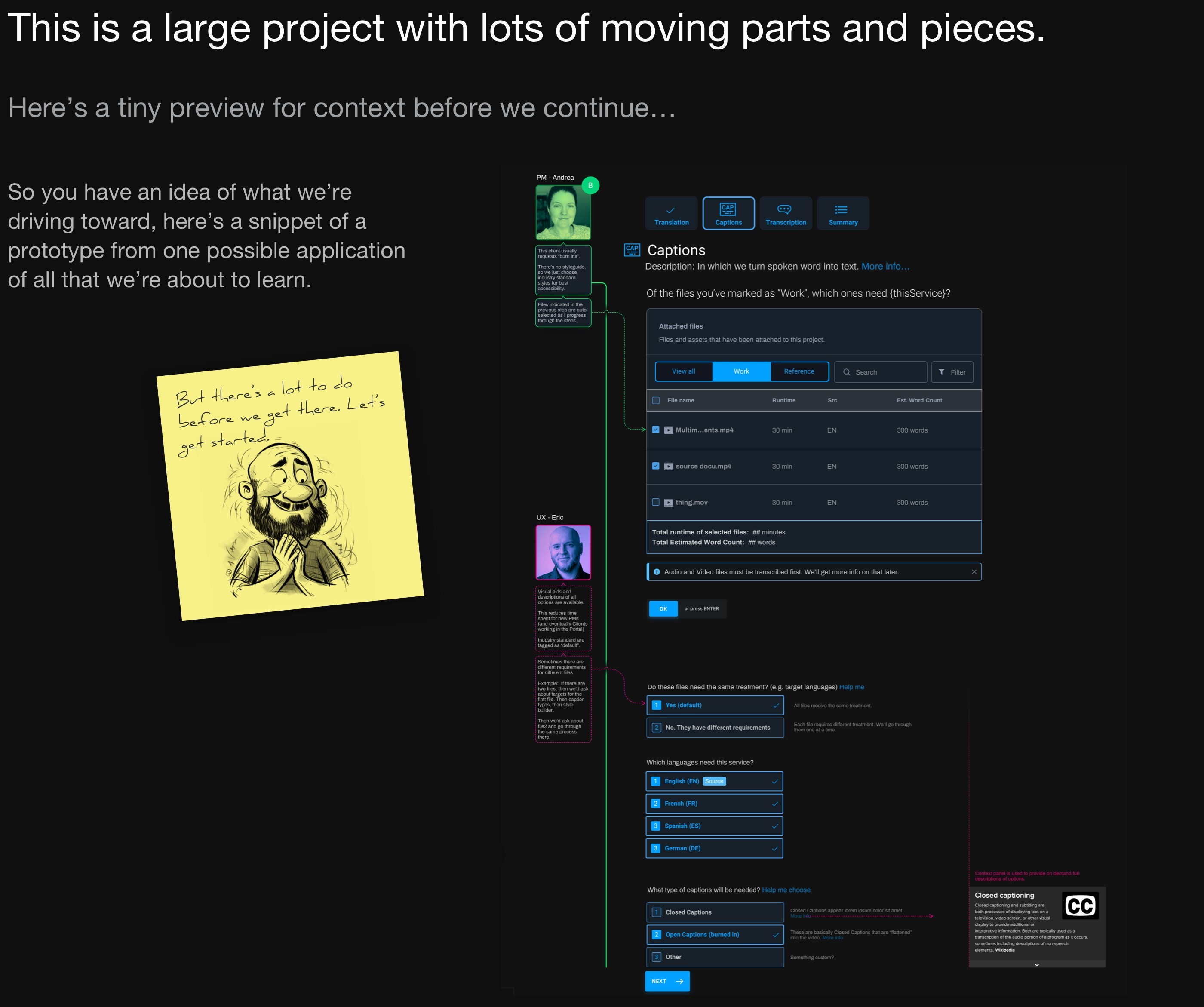This screenshot has width=1204, height=1007.
Task: Switch file list to Reference tab
Action: tap(799, 371)
